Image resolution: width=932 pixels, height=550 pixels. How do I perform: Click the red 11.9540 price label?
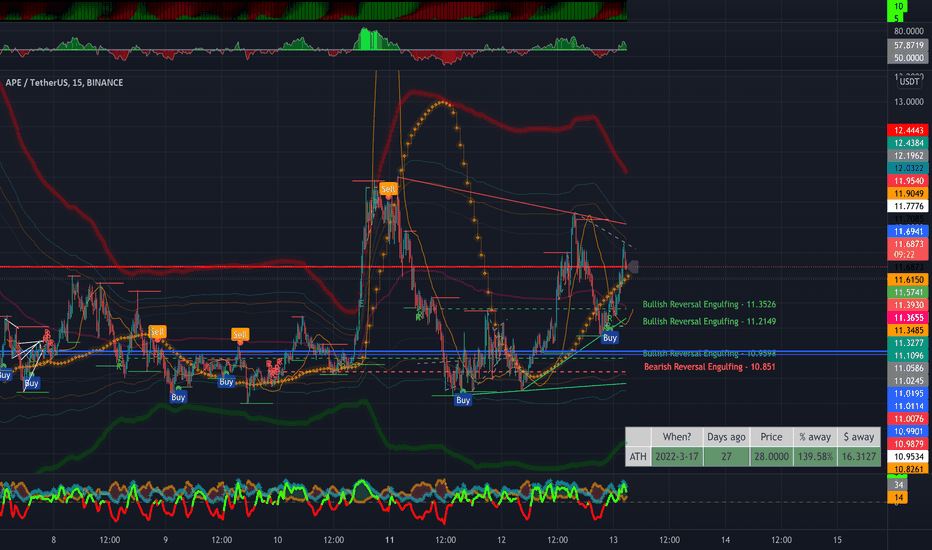pos(908,181)
